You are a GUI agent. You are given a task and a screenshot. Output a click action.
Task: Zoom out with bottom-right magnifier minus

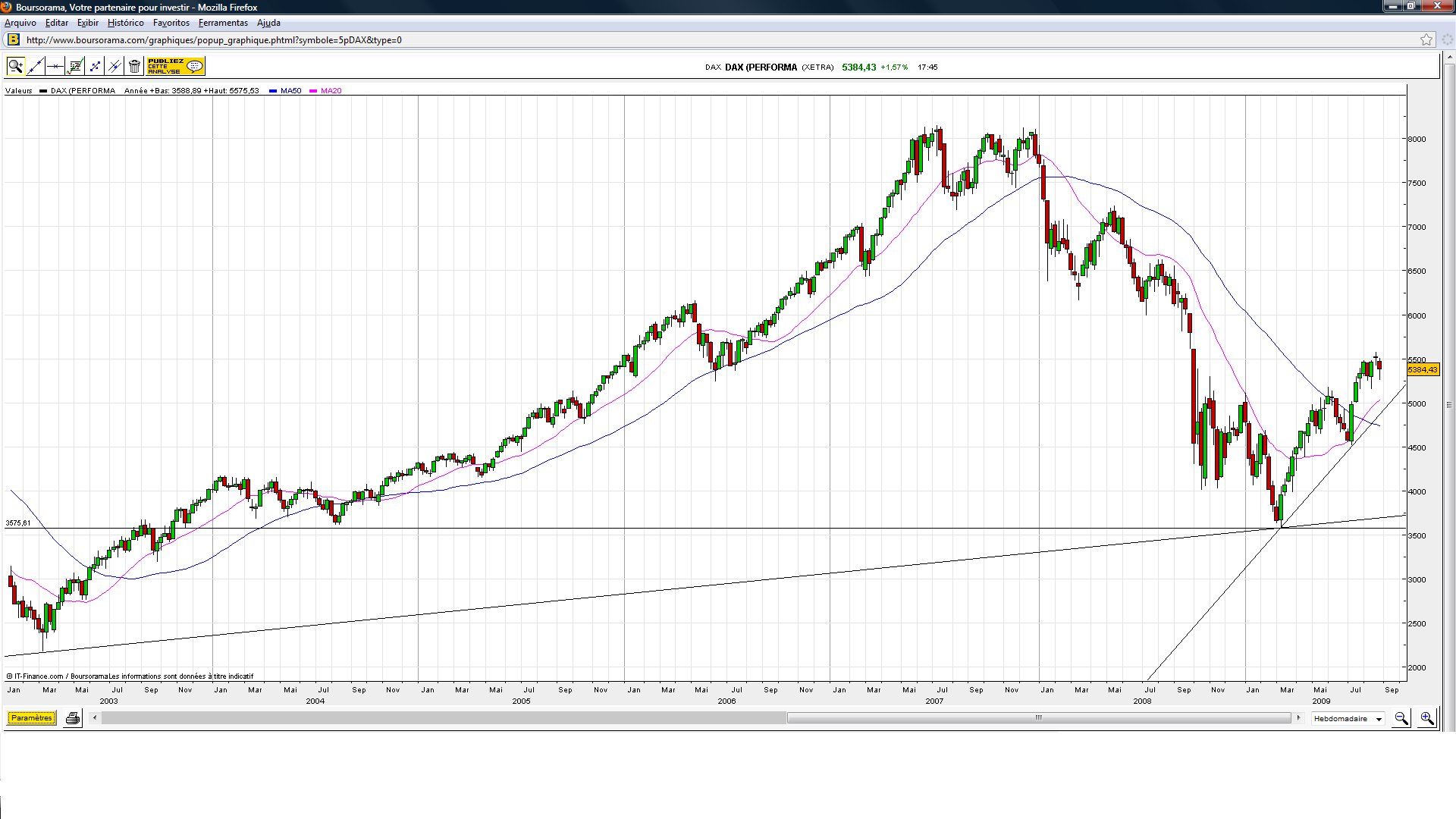pyautogui.click(x=1401, y=719)
